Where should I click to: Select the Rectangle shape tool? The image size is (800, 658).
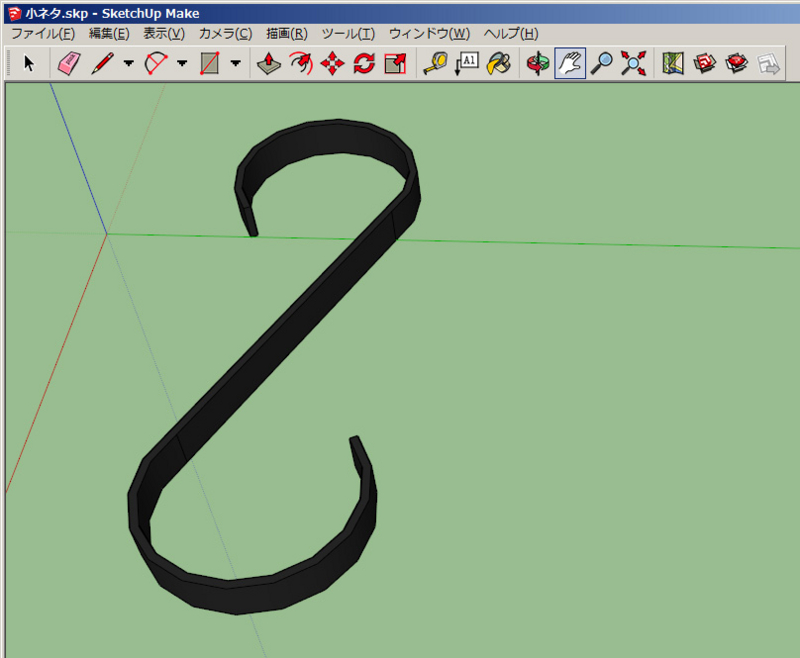pyautogui.click(x=210, y=63)
